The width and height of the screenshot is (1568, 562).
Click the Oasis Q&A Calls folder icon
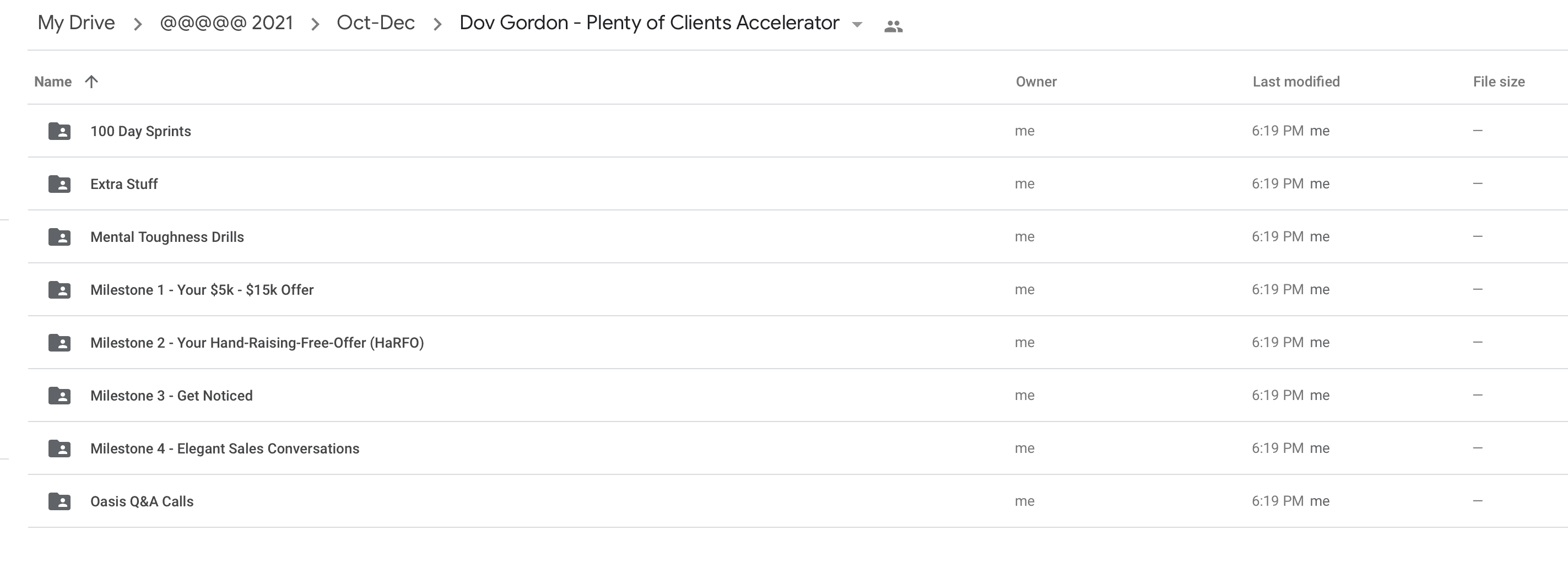59,502
